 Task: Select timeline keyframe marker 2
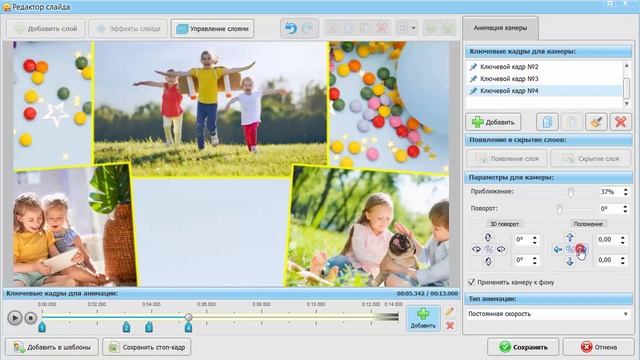127,327
